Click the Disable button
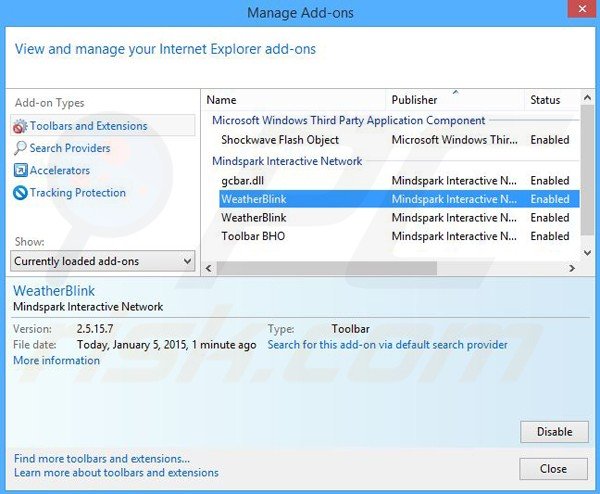This screenshot has height=494, width=600. tap(554, 432)
